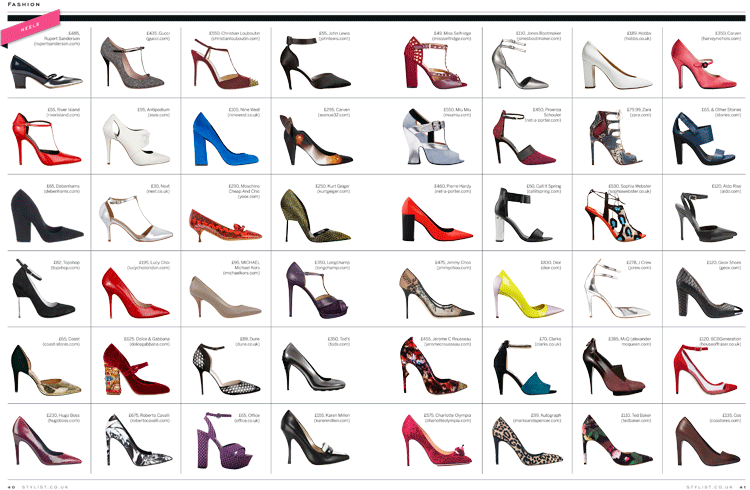Select the pink Carven Mary Jane heel
This screenshot has width=750, height=490.
click(704, 64)
